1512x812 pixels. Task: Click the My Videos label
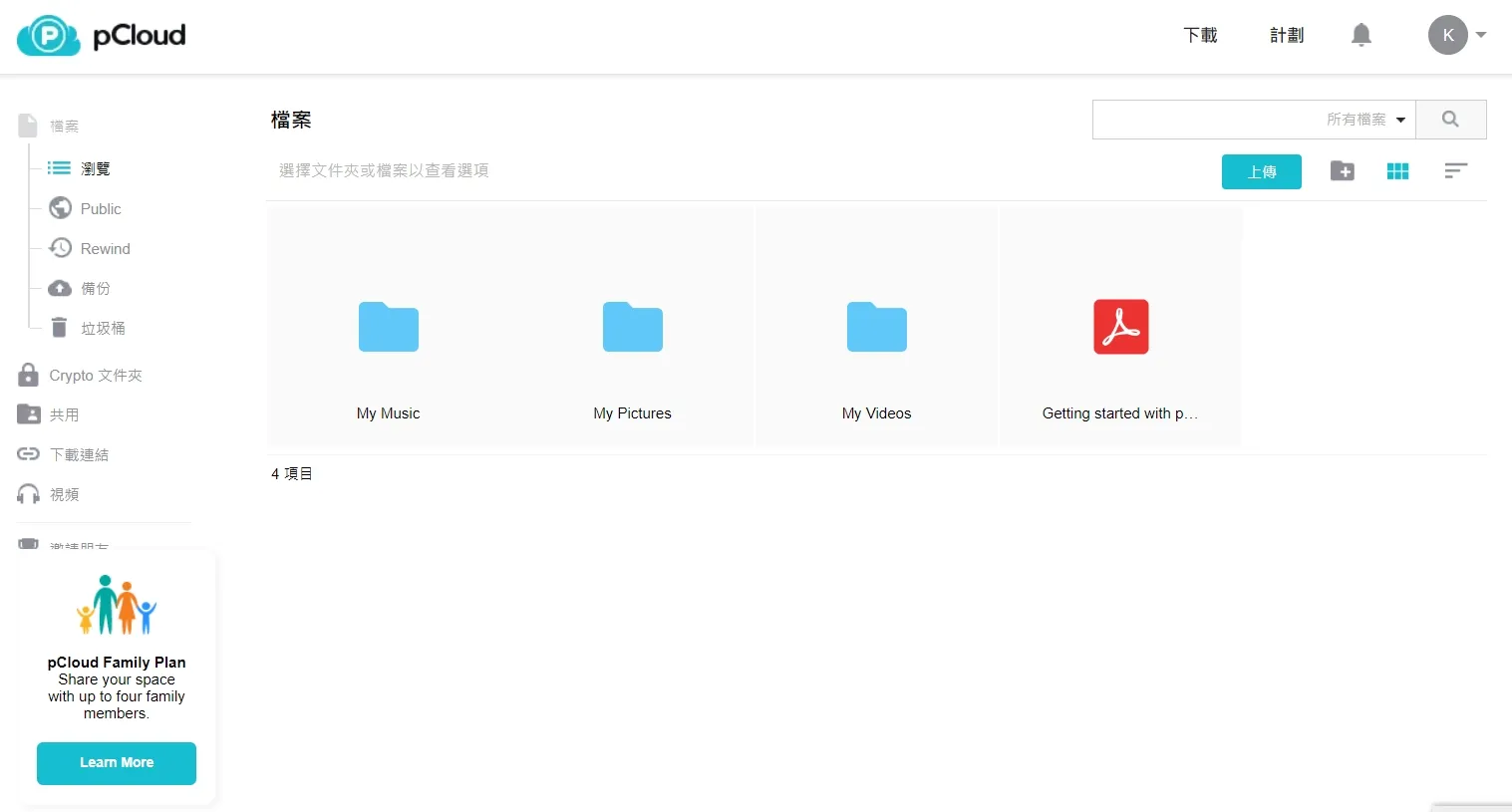coord(877,413)
